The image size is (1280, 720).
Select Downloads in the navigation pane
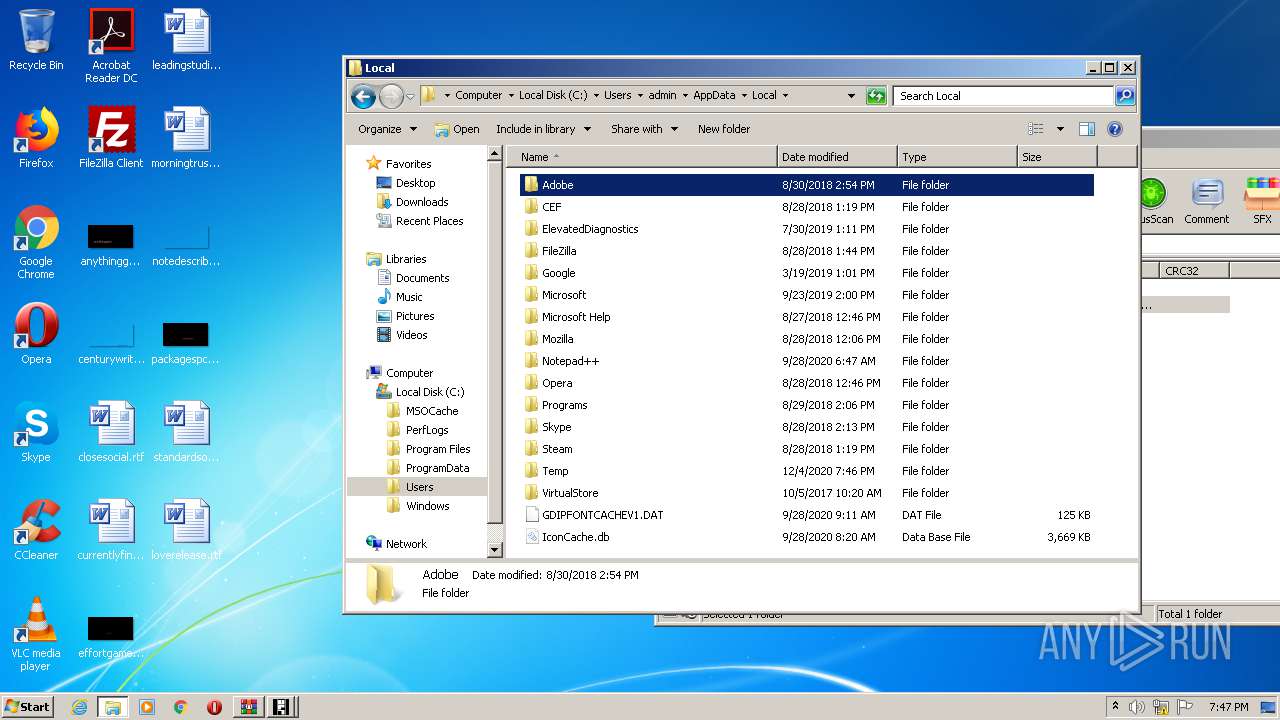tap(421, 202)
